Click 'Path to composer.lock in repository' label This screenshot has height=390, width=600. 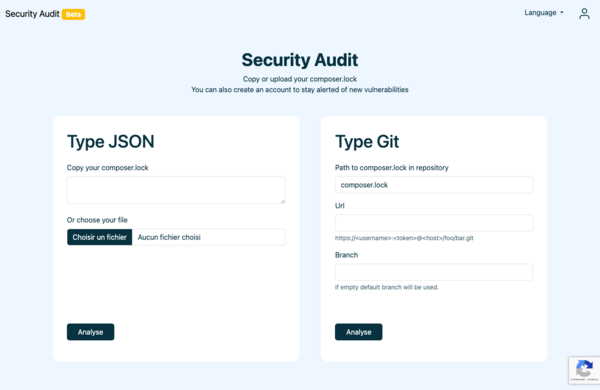tap(392, 168)
